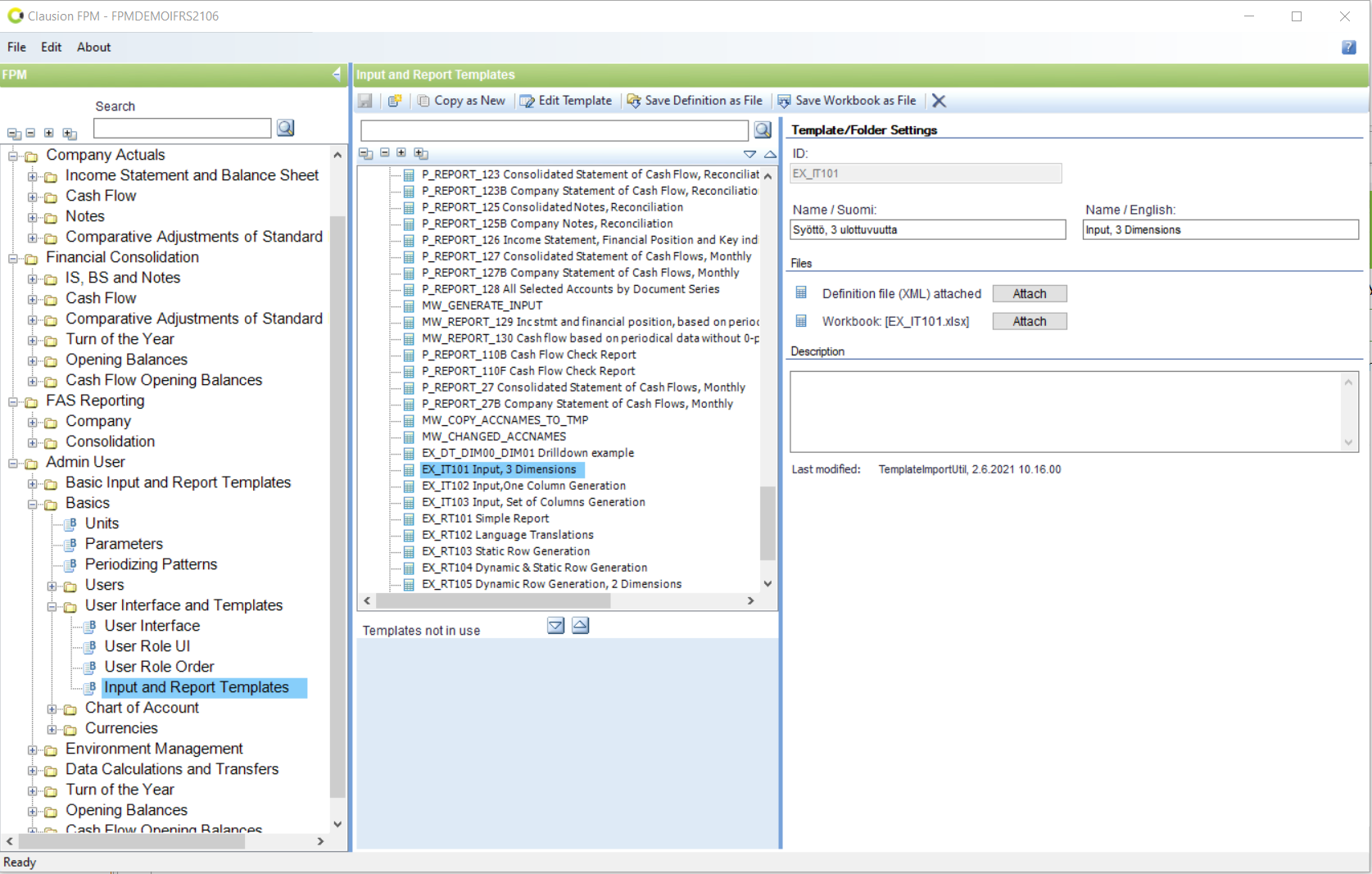1372x874 pixels.
Task: Click the blue help question-mark icon
Action: click(x=1348, y=48)
